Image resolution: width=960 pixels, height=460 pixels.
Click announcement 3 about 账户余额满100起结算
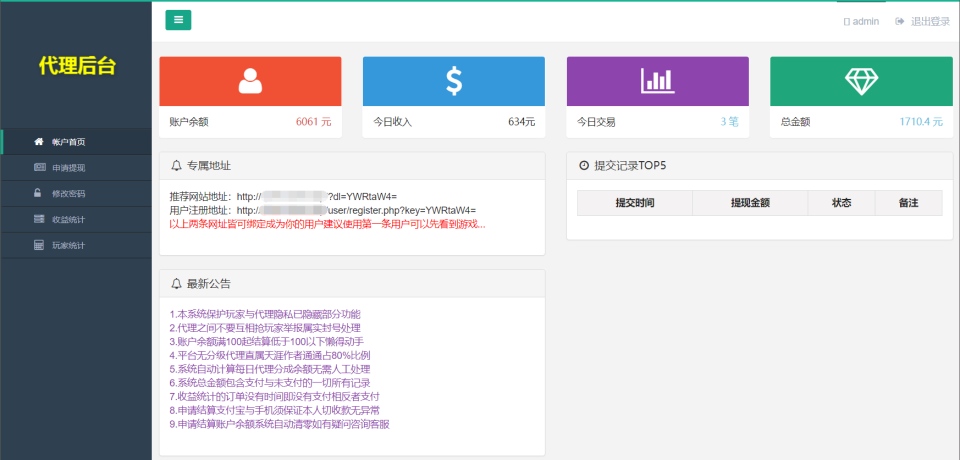click(267, 341)
